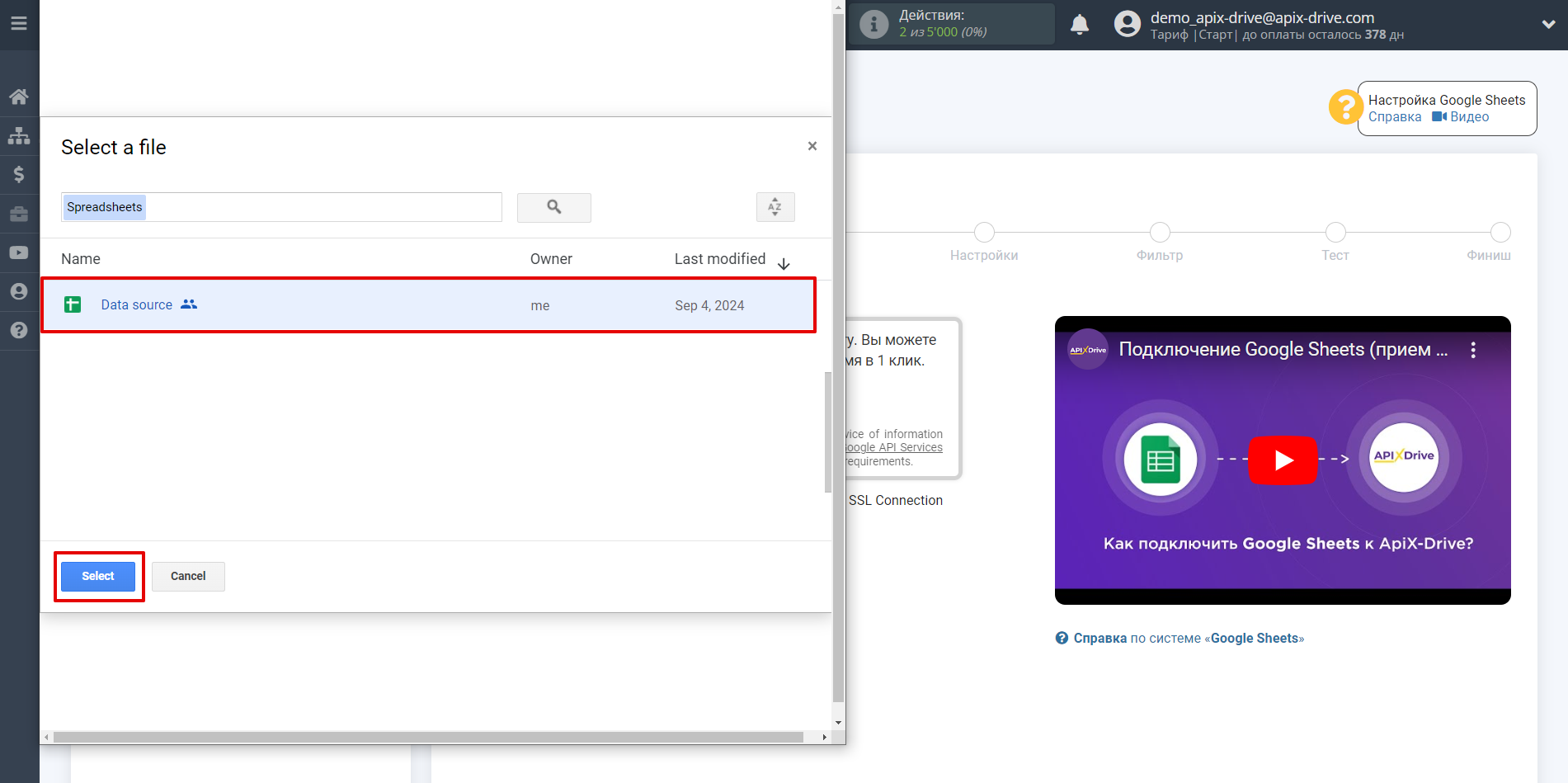Viewport: 1568px width, 783px height.
Task: Open the YouTube video icon in sidebar
Action: (x=19, y=252)
